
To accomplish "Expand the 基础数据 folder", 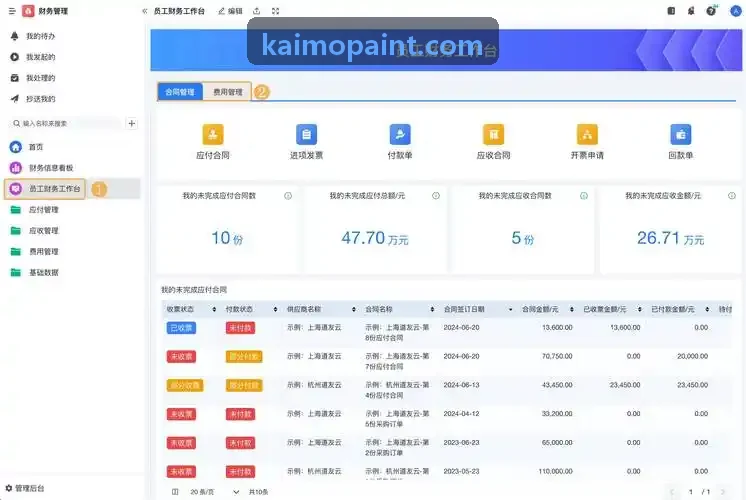I will point(43,273).
